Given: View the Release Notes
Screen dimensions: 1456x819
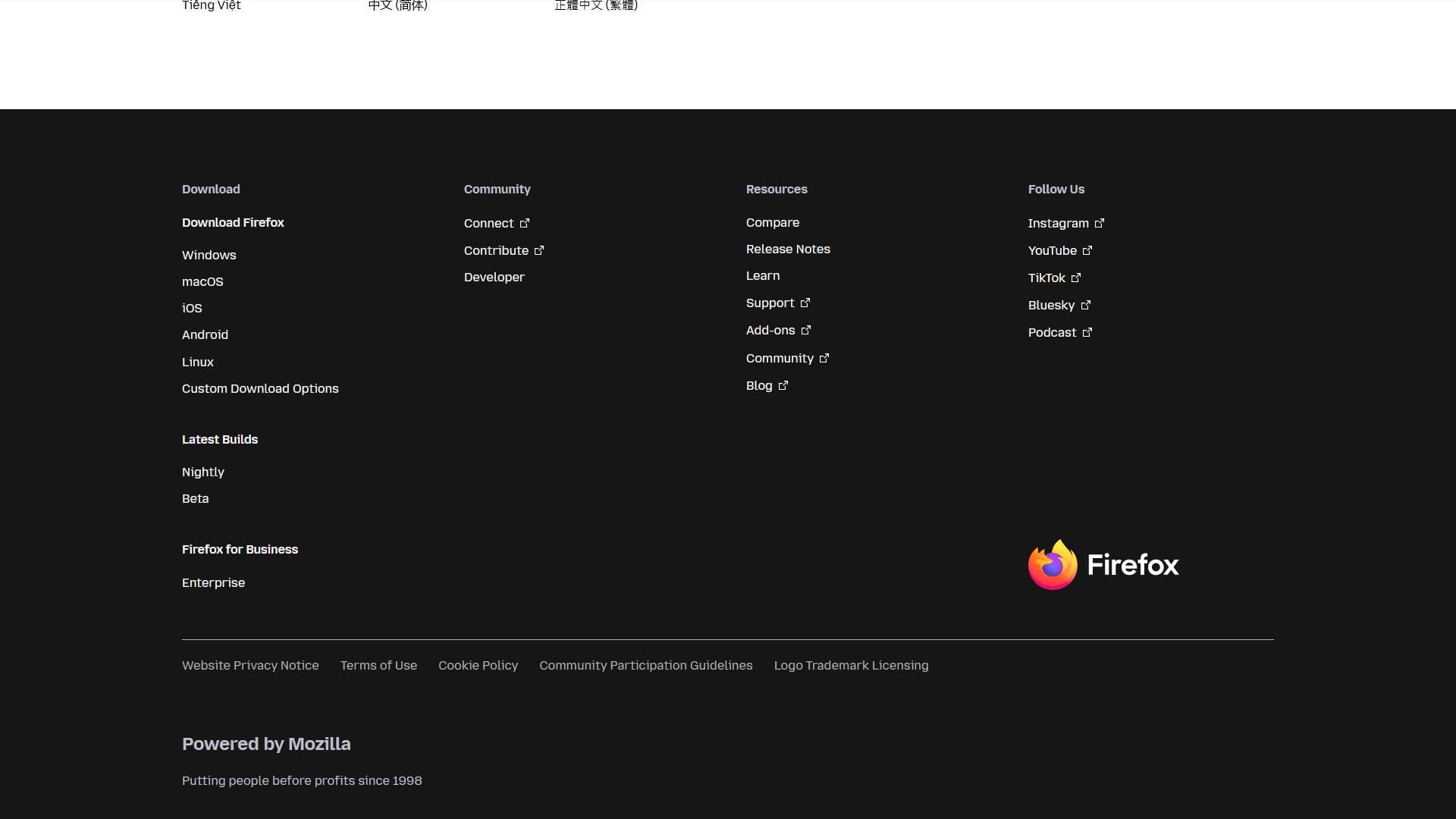Looking at the screenshot, I should 788,249.
